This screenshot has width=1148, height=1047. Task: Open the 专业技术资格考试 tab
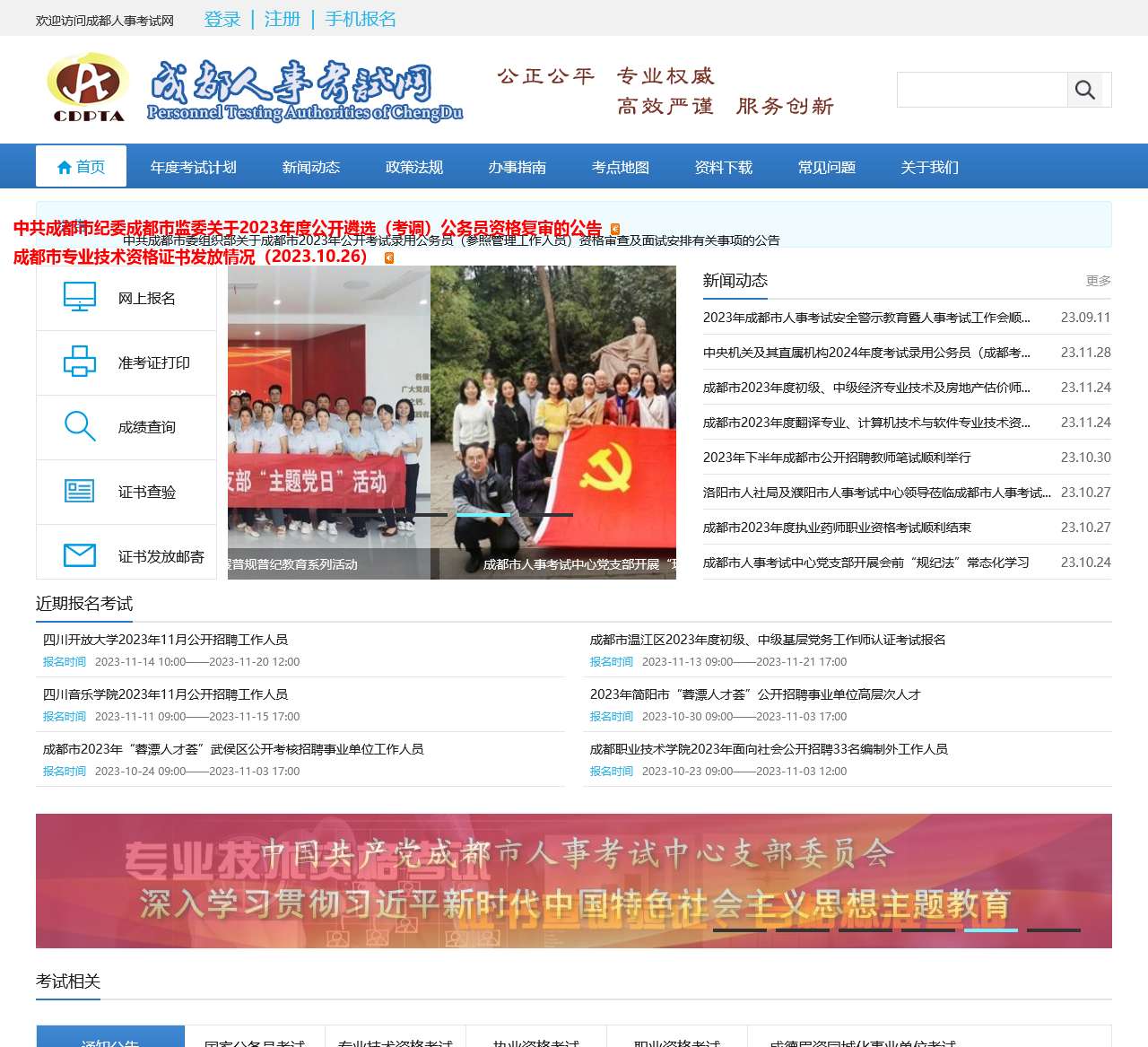click(396, 1041)
